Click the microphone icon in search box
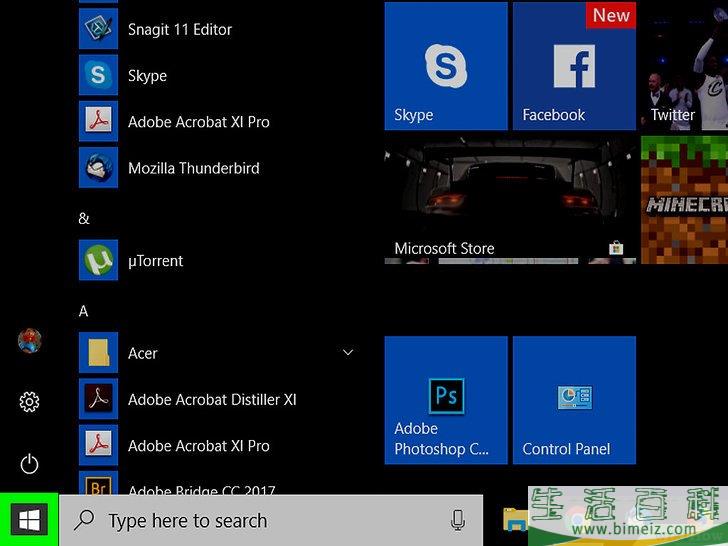This screenshot has height=546, width=728. point(458,520)
